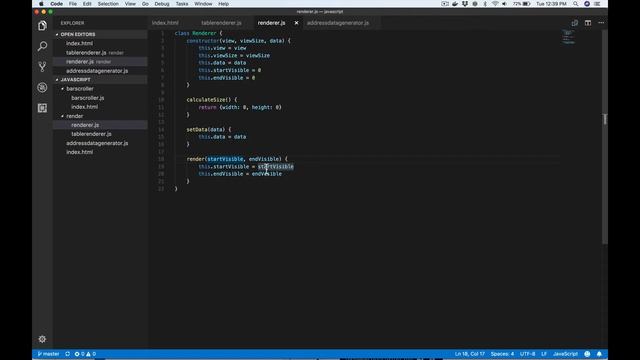Open the Debug menu
640x360 pixels.
pos(162,4)
